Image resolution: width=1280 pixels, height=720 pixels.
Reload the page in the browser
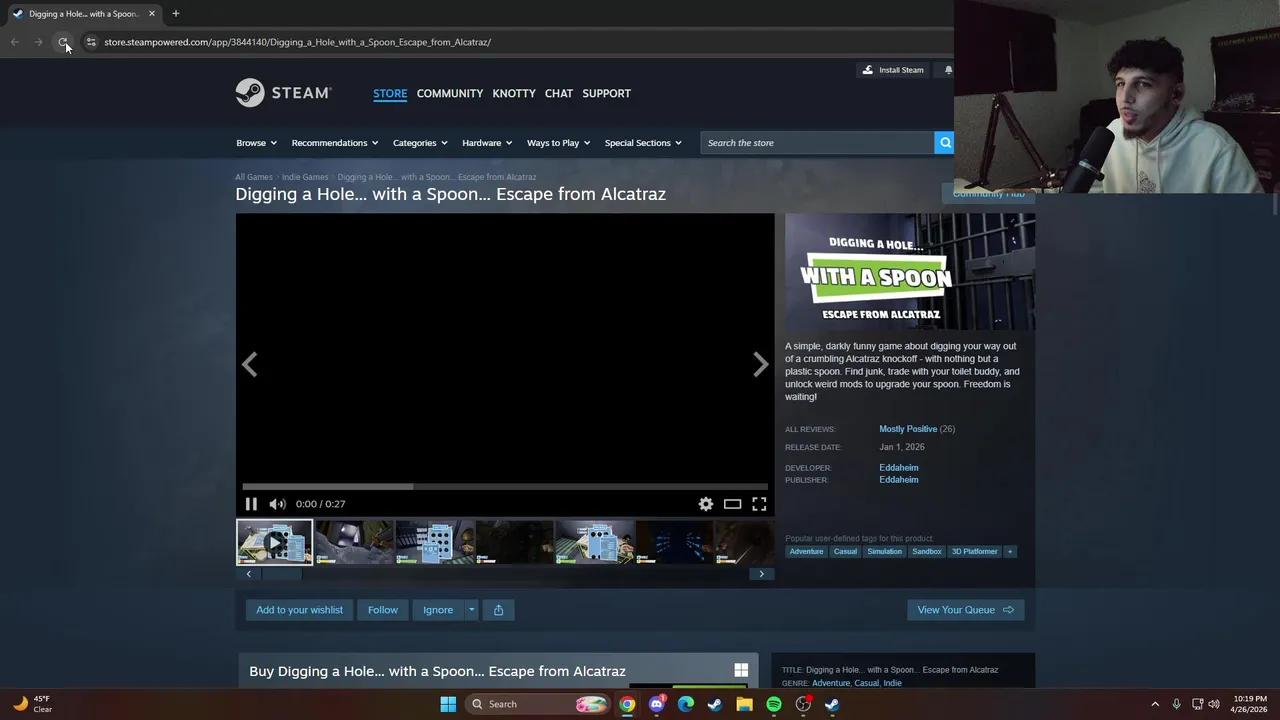point(63,42)
